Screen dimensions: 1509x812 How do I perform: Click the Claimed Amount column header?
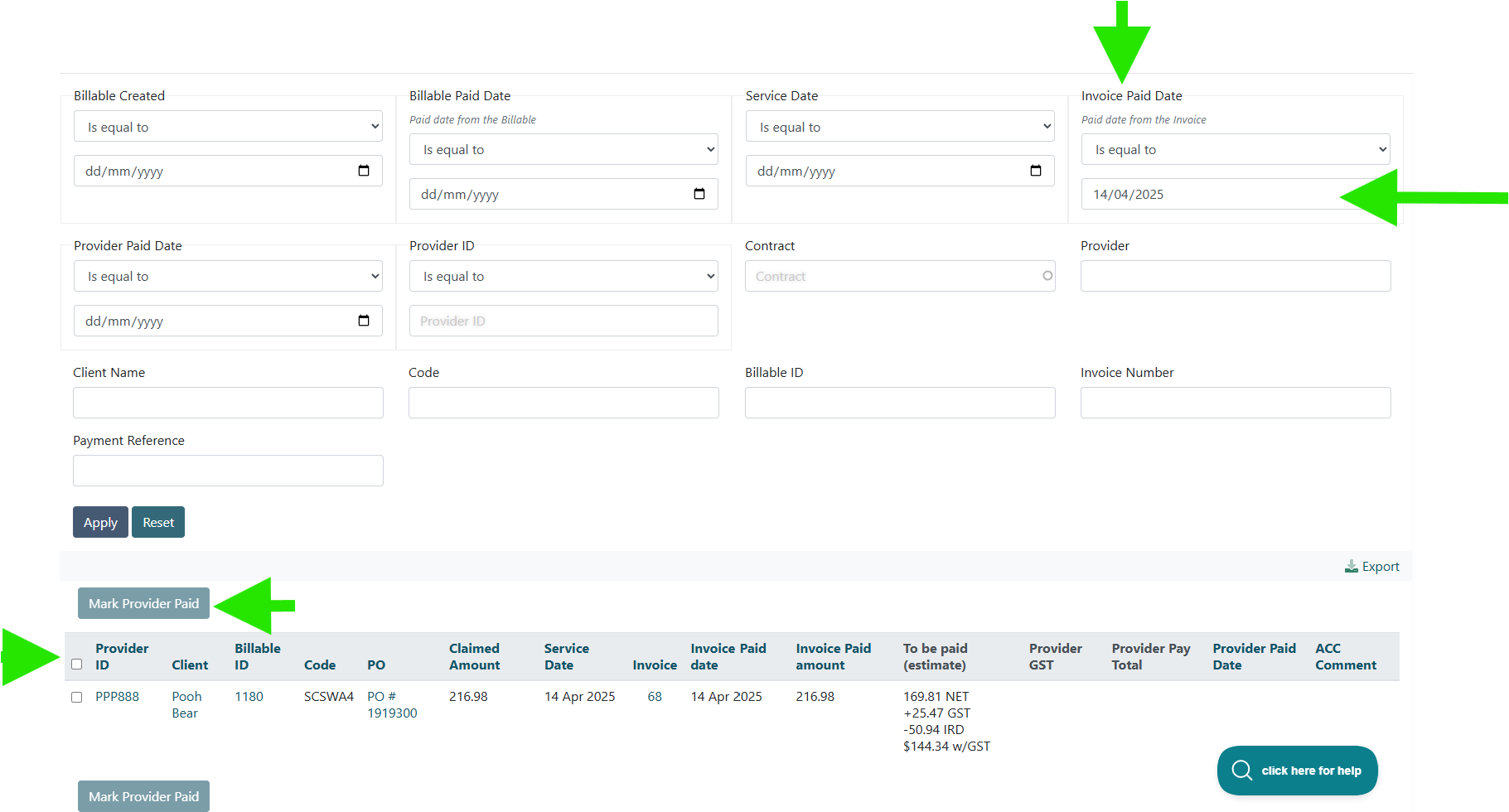(475, 656)
